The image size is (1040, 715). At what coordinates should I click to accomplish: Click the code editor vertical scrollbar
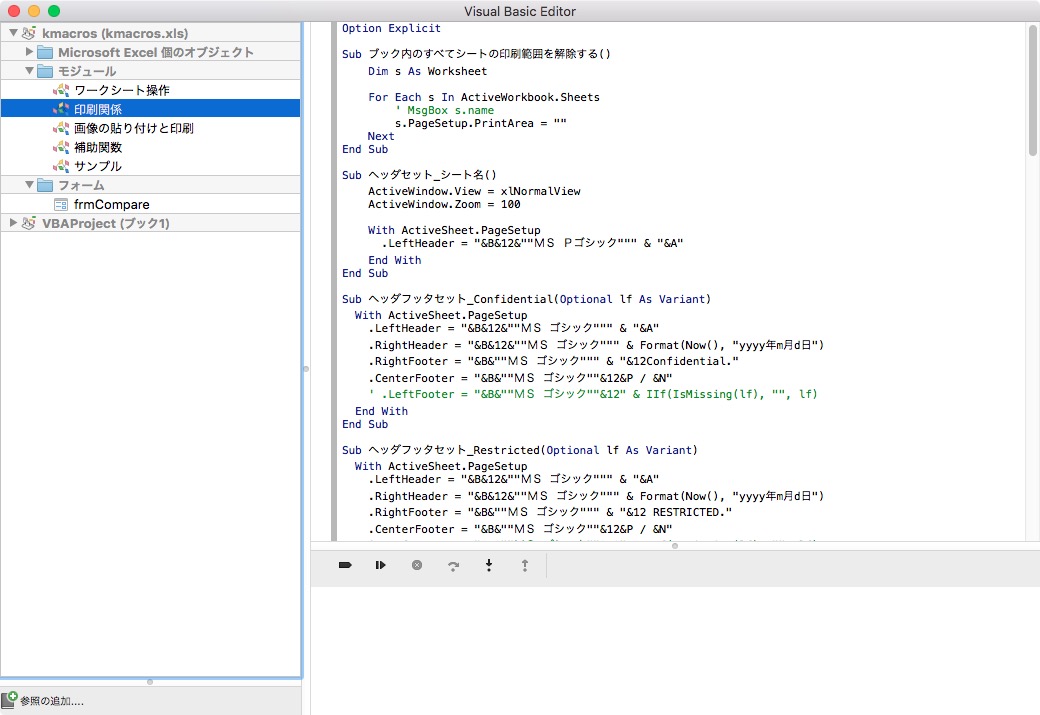coord(1033,91)
